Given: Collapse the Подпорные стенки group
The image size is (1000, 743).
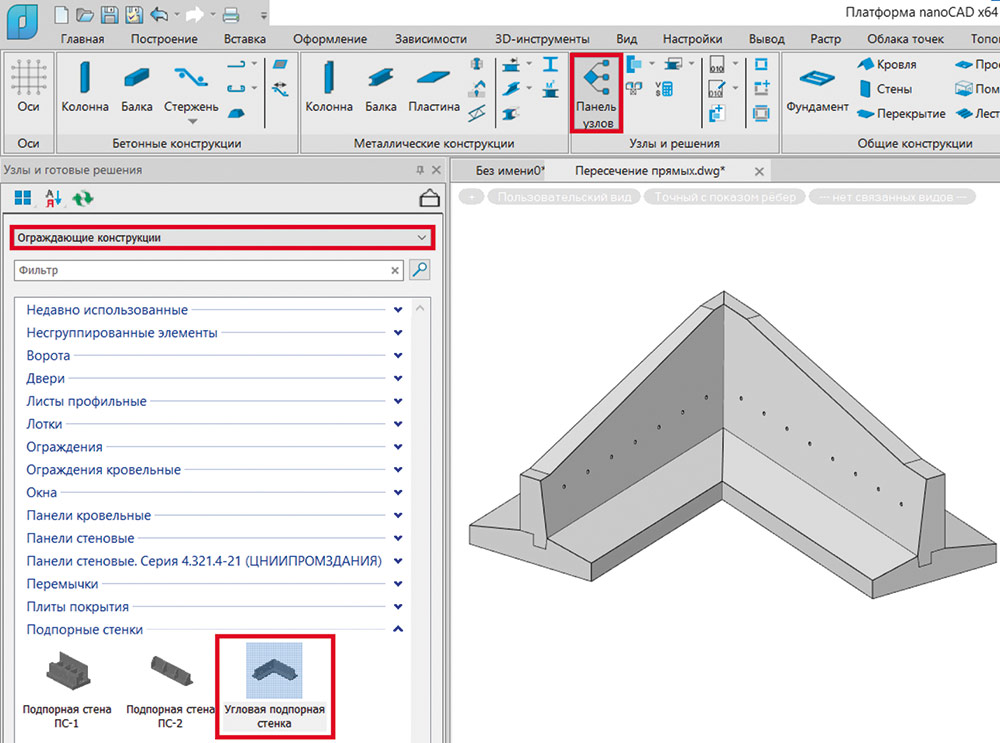Looking at the screenshot, I should [398, 630].
